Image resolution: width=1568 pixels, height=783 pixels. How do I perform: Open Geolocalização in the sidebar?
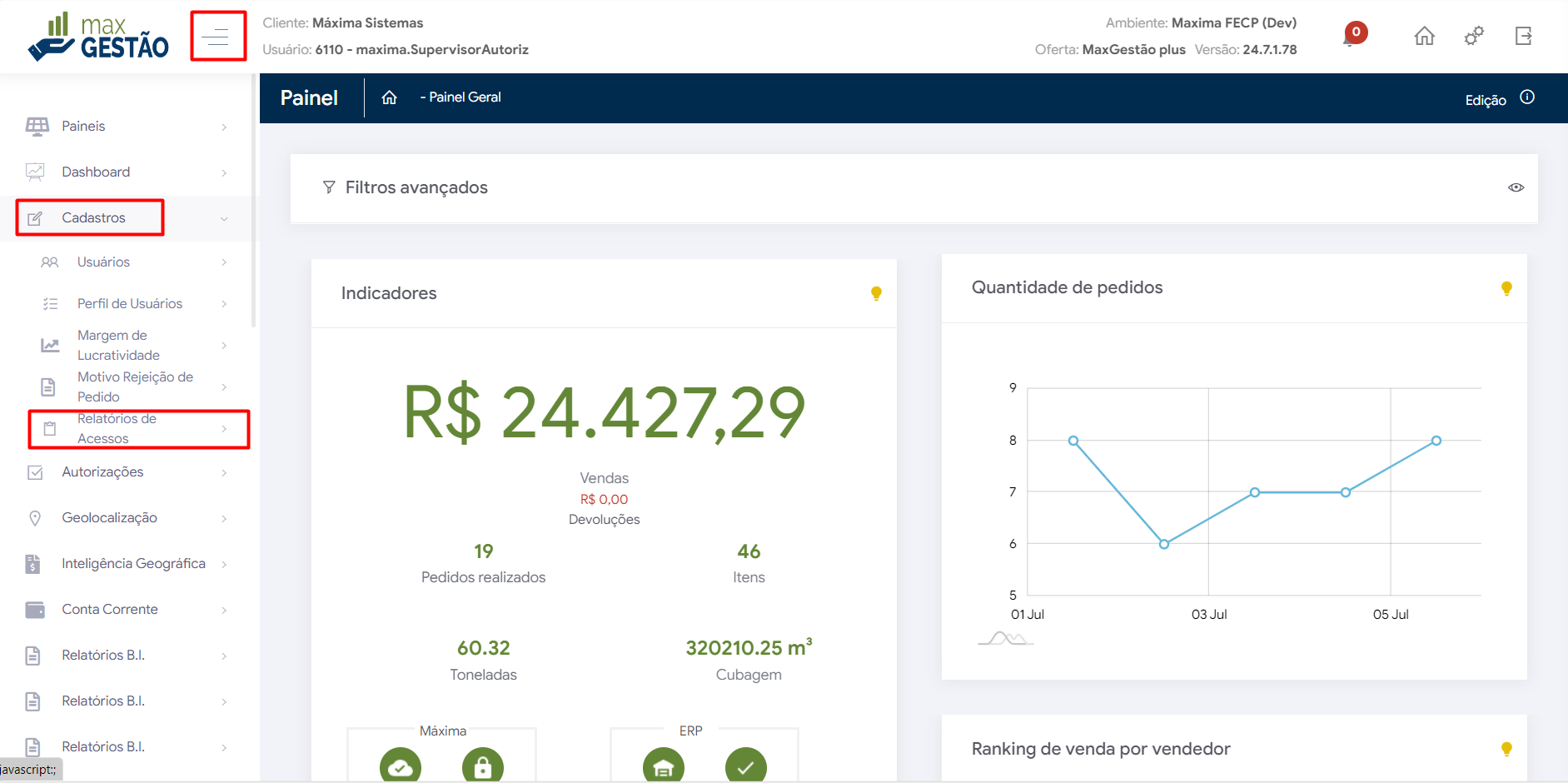(109, 517)
